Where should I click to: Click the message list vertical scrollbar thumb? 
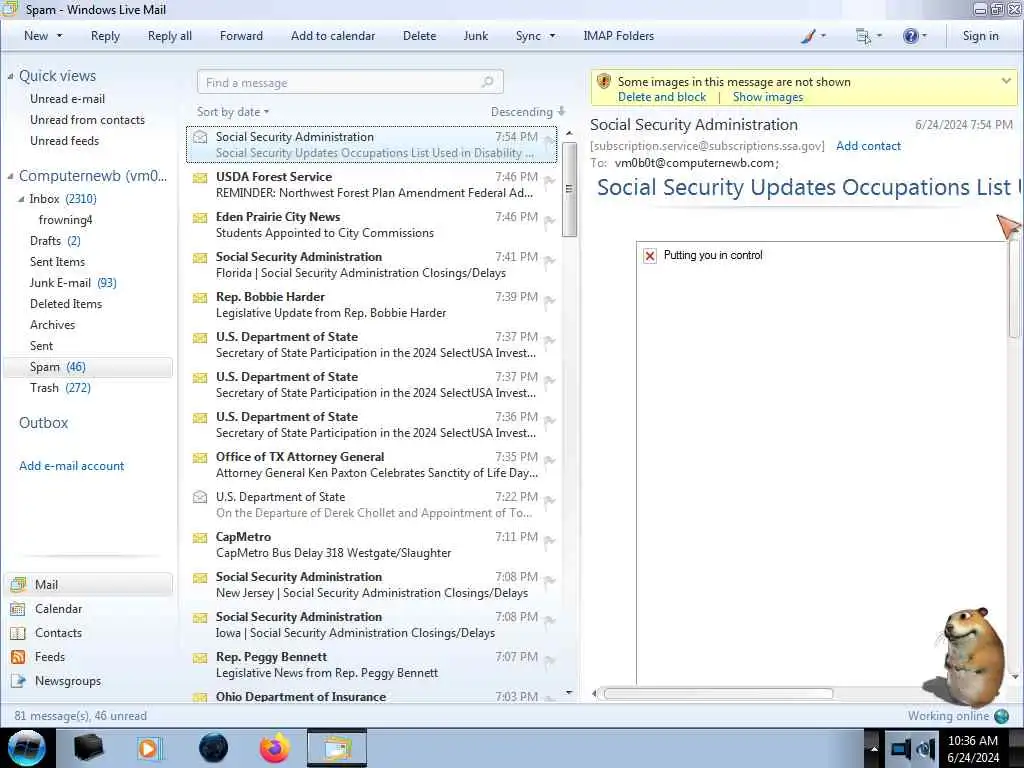(569, 189)
